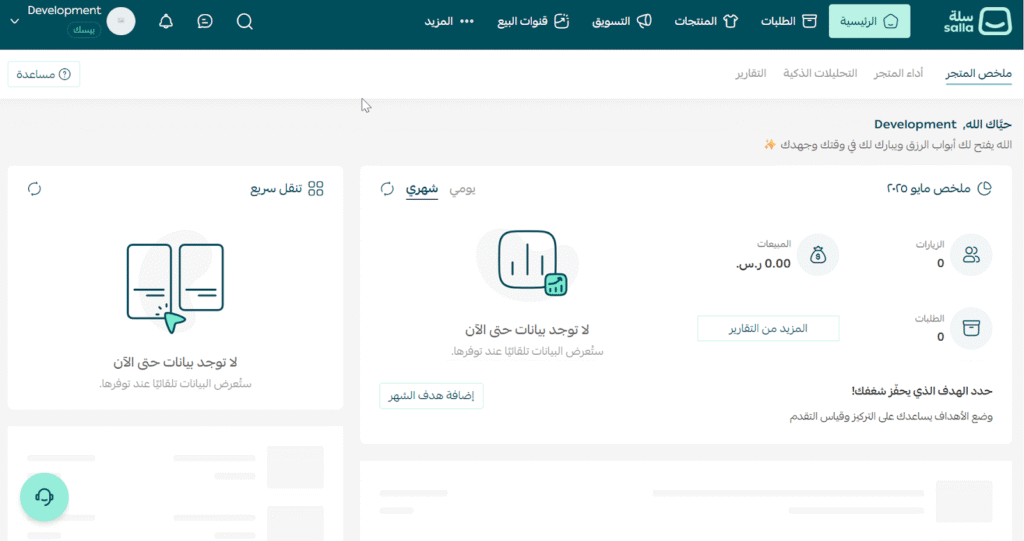Open the floating headset support button
The image size is (1024, 541).
44,497
